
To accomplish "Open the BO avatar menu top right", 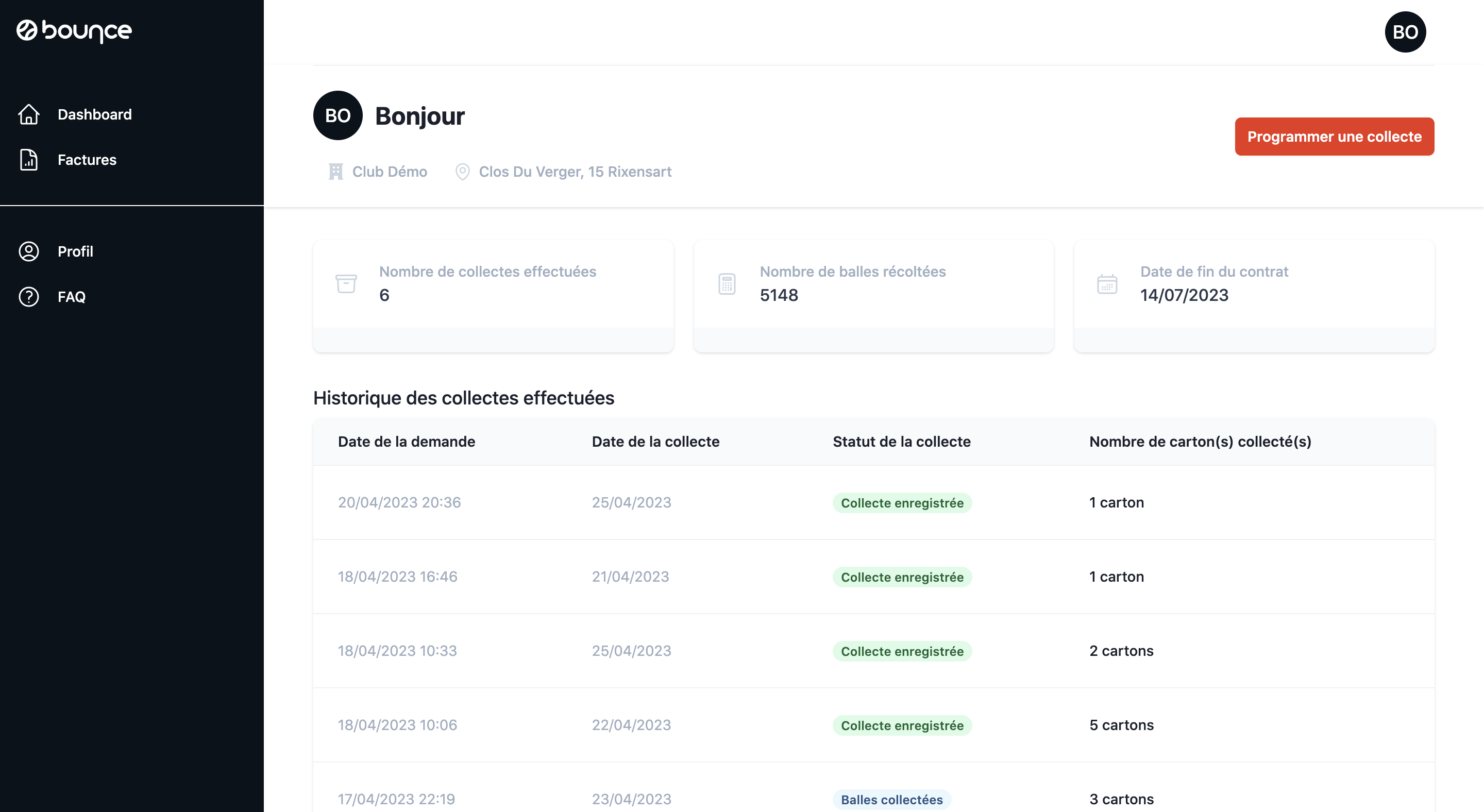I will [1406, 31].
